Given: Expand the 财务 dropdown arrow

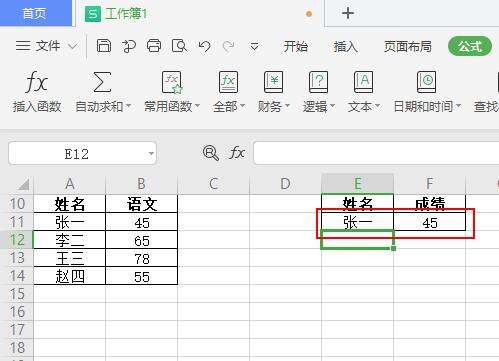Looking at the screenshot, I should point(287,106).
